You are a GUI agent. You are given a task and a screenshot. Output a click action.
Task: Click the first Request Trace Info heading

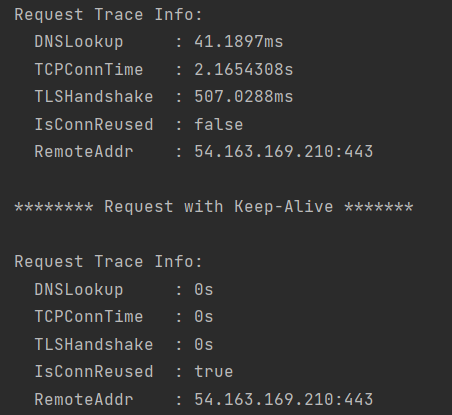108,15
